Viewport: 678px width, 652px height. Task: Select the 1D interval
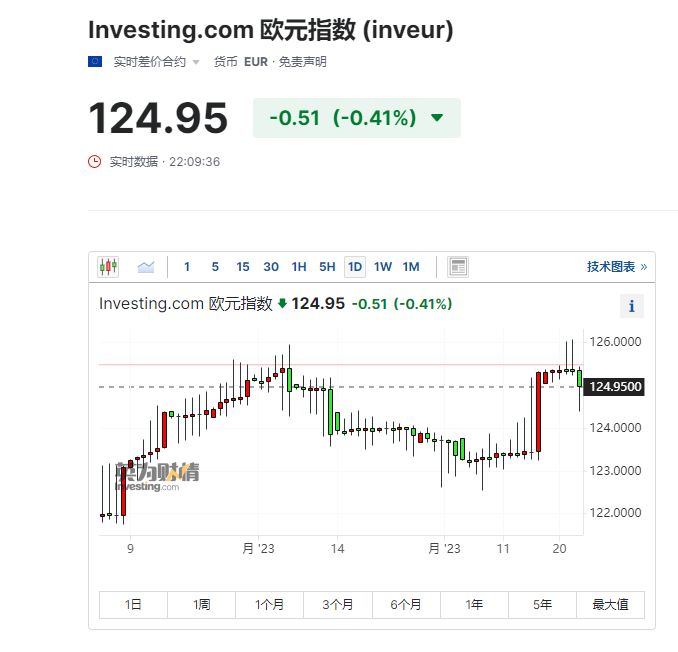355,267
